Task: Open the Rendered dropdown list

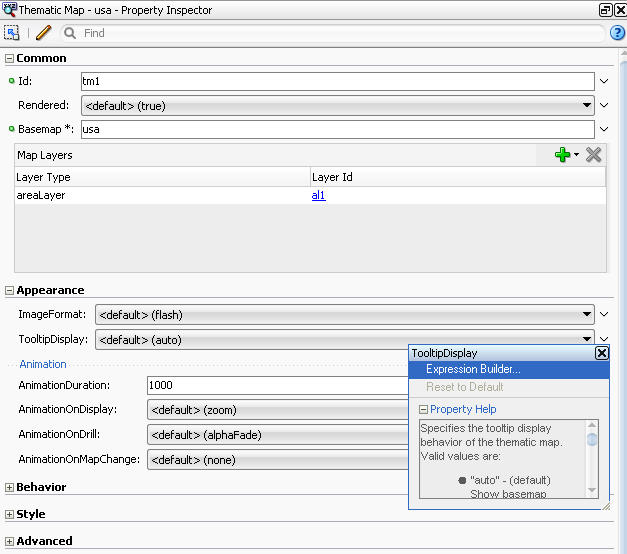Action: coord(337,106)
